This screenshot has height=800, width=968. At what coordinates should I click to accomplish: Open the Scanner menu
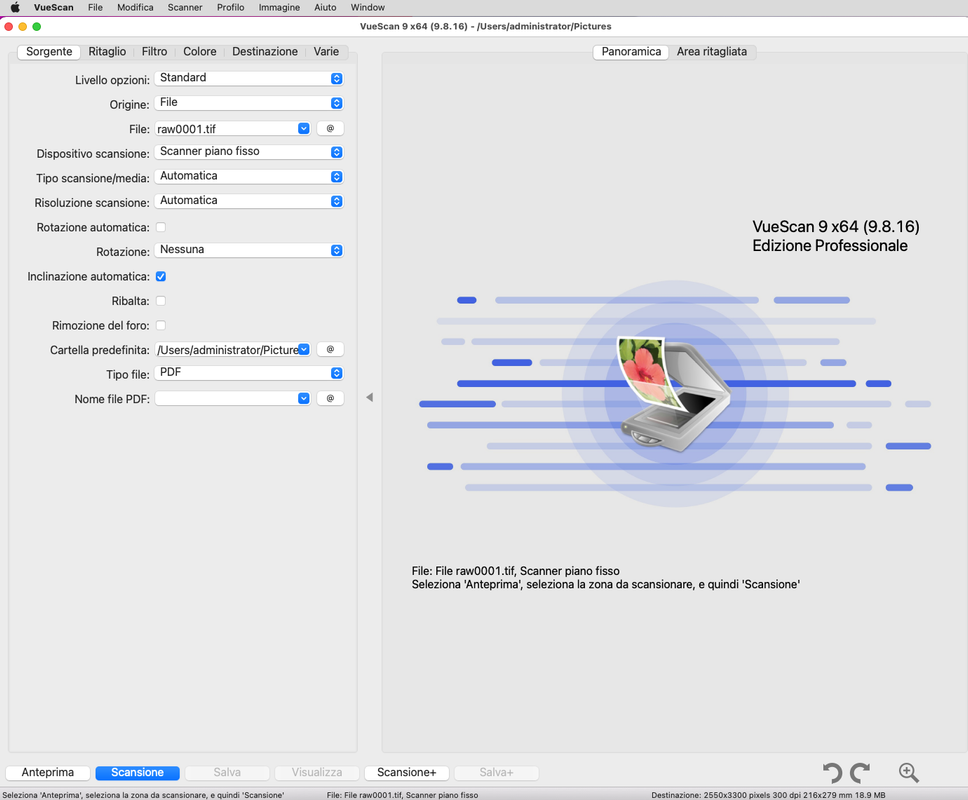pos(185,7)
